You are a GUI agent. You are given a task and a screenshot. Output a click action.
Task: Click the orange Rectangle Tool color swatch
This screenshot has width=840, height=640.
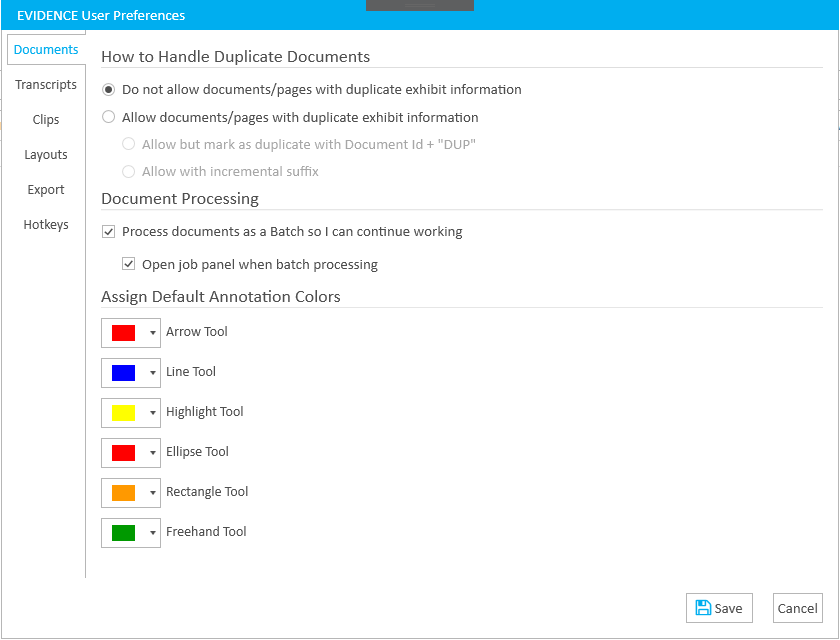(123, 493)
